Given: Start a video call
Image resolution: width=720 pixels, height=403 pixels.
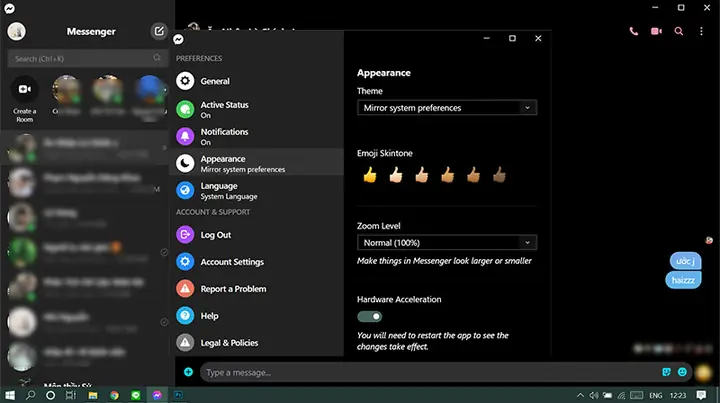Looking at the screenshot, I should coord(656,31).
